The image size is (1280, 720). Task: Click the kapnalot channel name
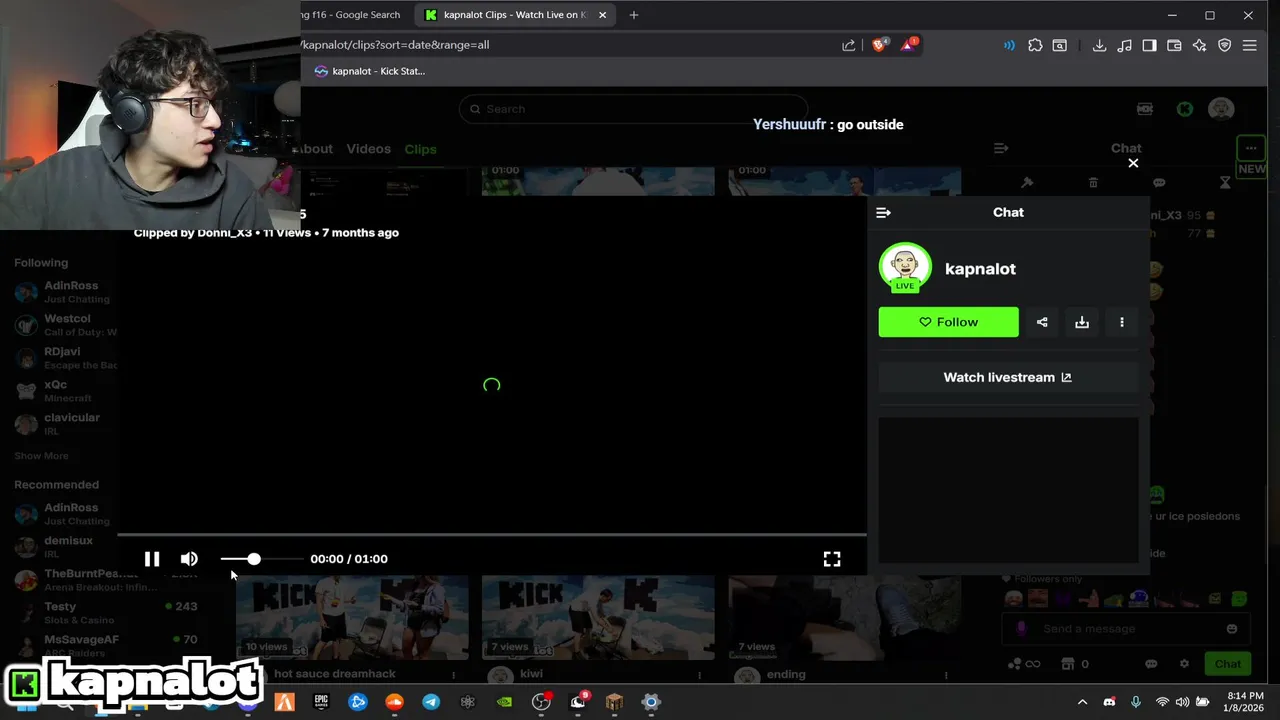pos(980,269)
